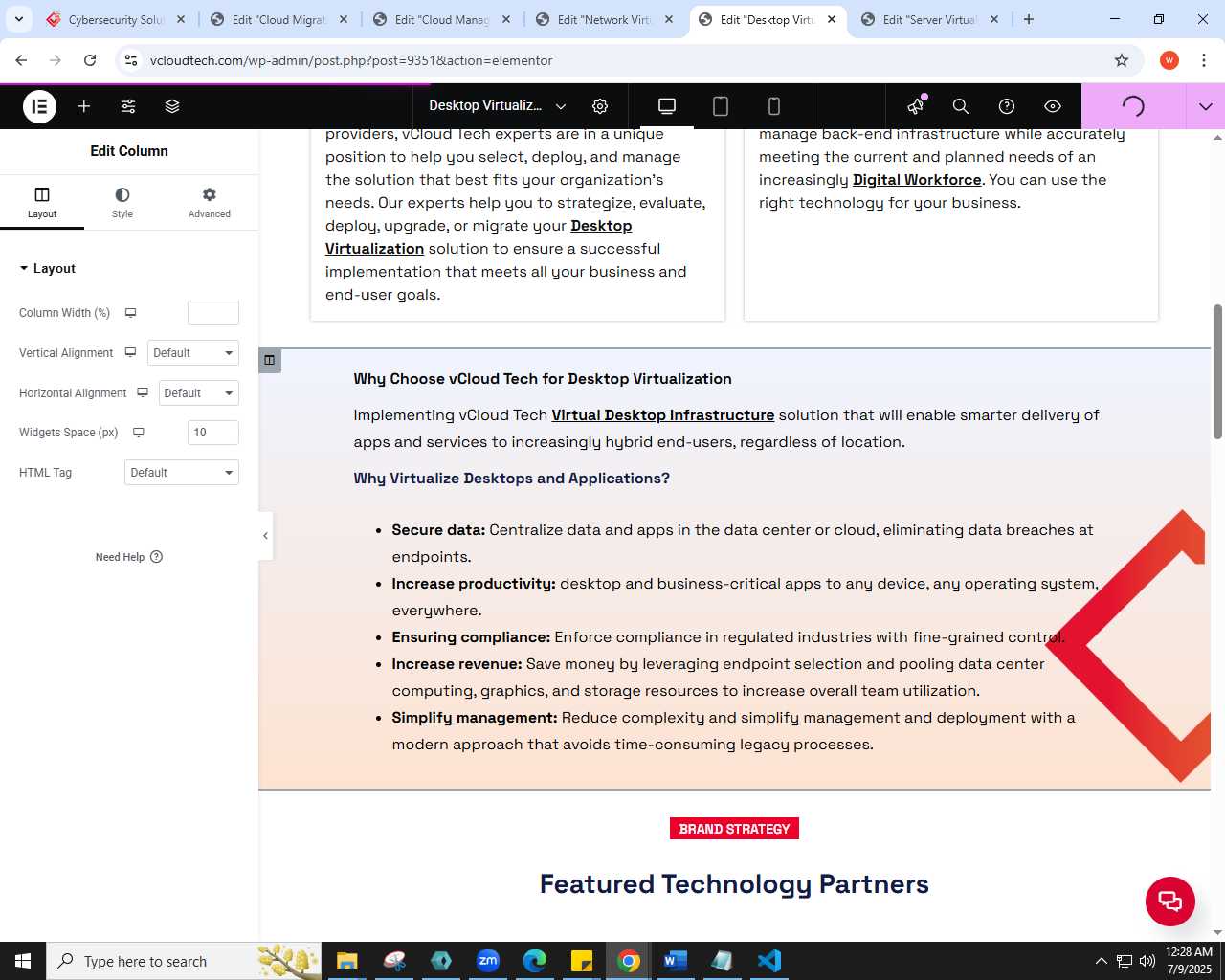Click the Add Element plus icon

click(x=84, y=106)
